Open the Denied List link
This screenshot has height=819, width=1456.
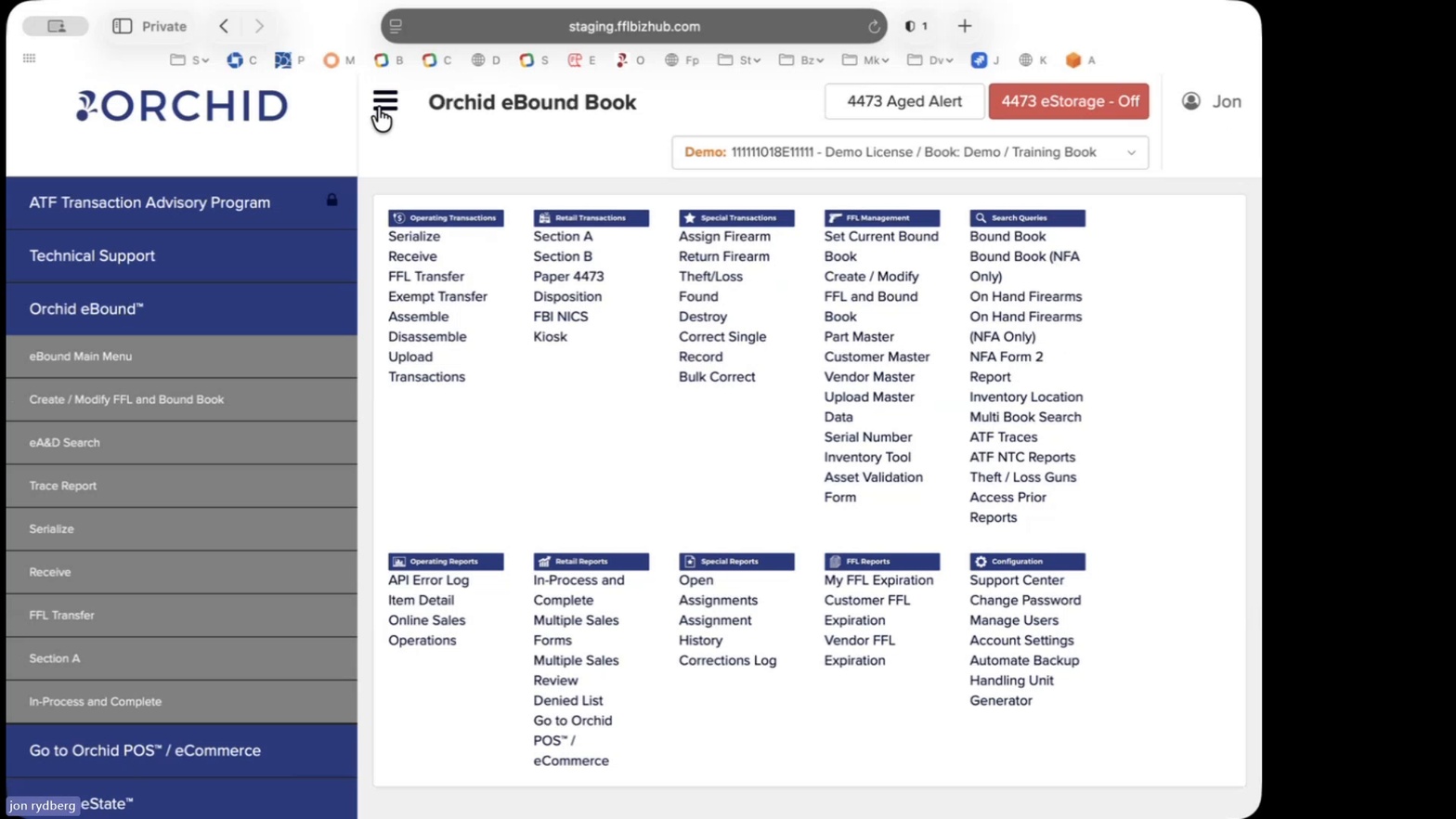tap(567, 701)
